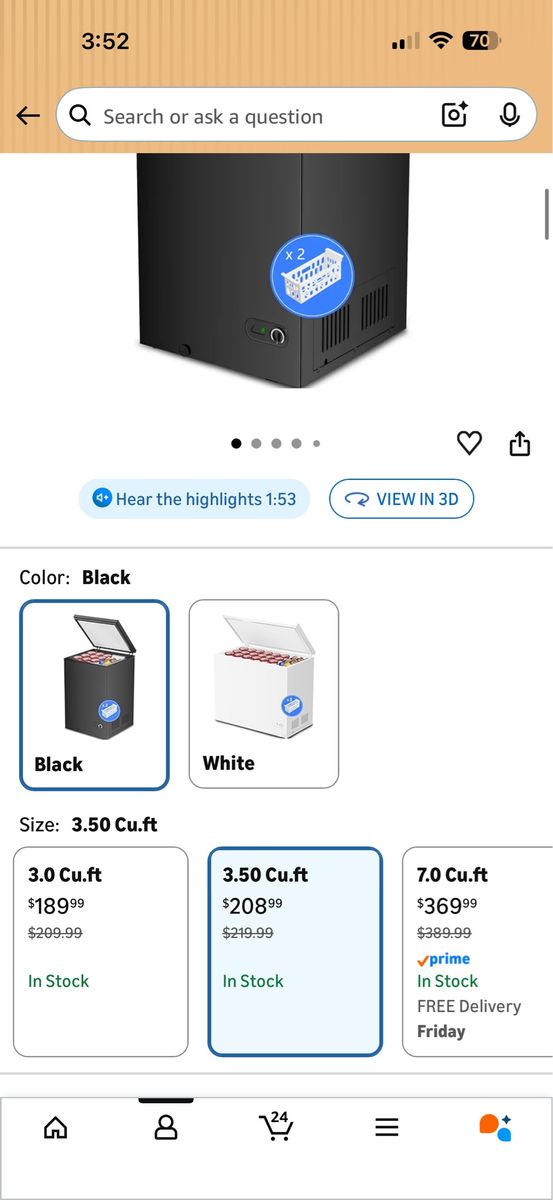553x1200 pixels.
Task: Tap the VIEW IN 3D button
Action: pos(401,499)
